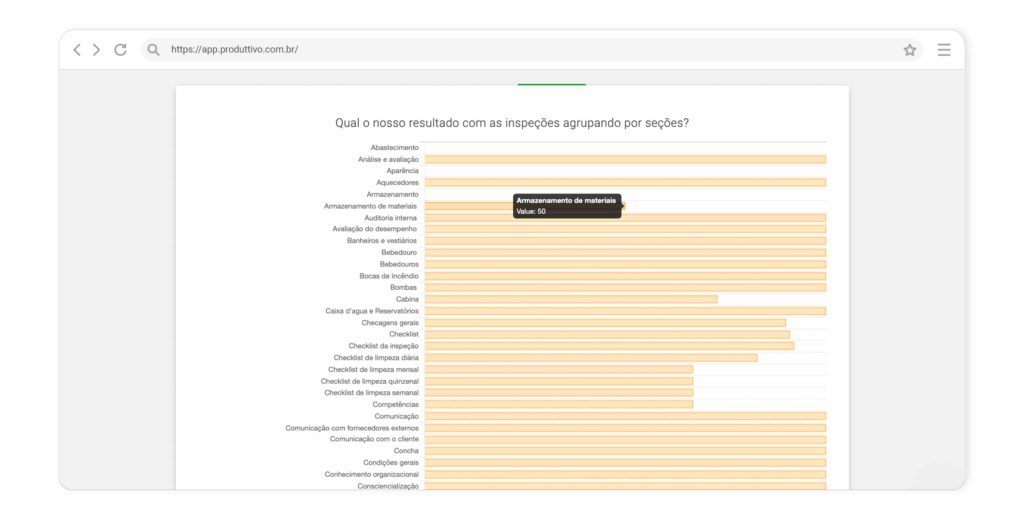
Task: Click the browser forward arrow
Action: click(97, 50)
